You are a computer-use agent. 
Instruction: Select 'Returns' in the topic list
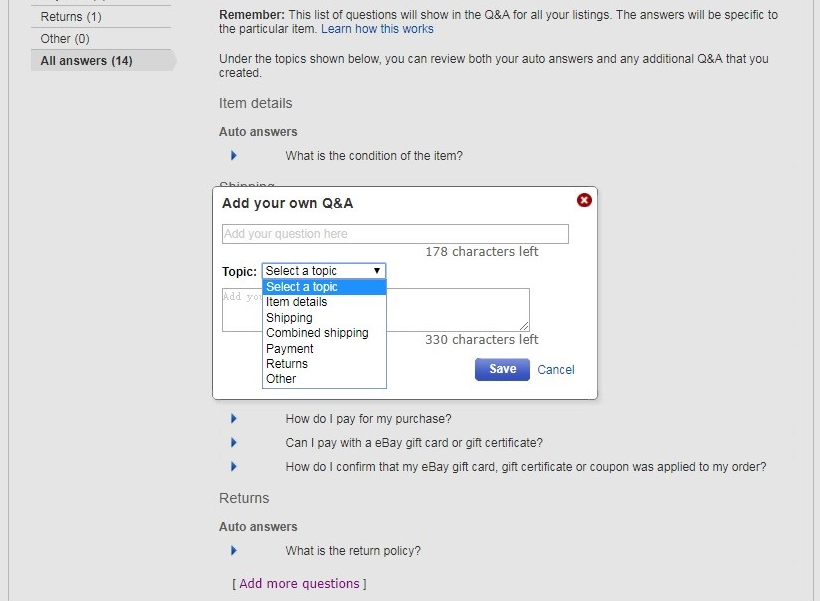tap(287, 364)
